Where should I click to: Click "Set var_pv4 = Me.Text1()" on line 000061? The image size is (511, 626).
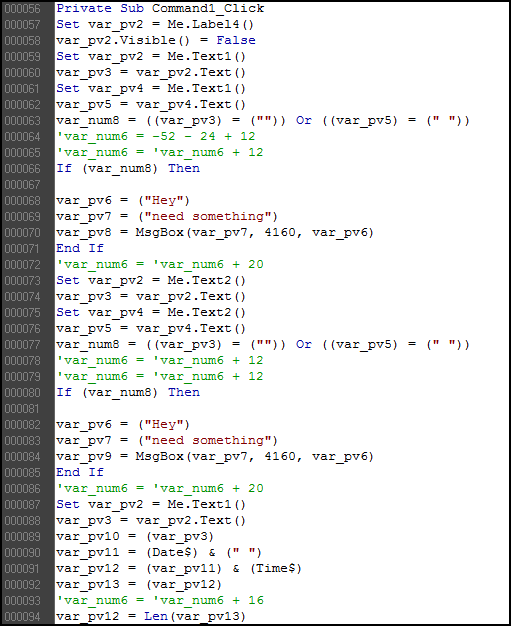click(x=151, y=89)
